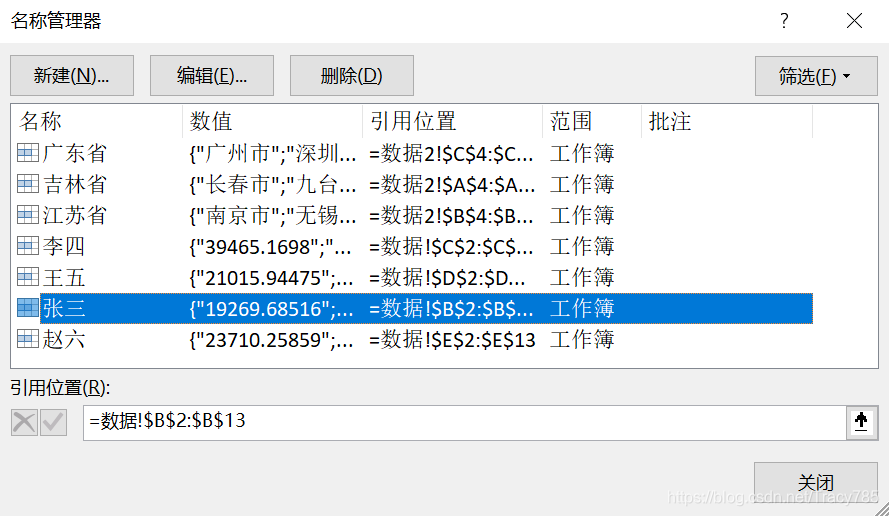This screenshot has height=516, width=889.
Task: Click value {"长春市";"九台... cell
Action: point(273,185)
